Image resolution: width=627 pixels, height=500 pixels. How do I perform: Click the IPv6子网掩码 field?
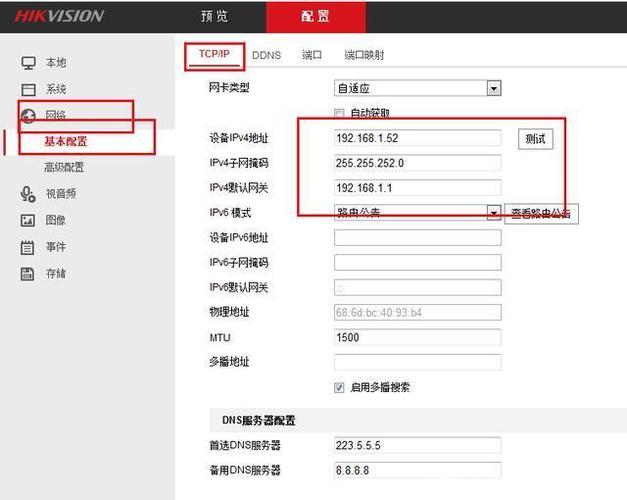[417, 262]
